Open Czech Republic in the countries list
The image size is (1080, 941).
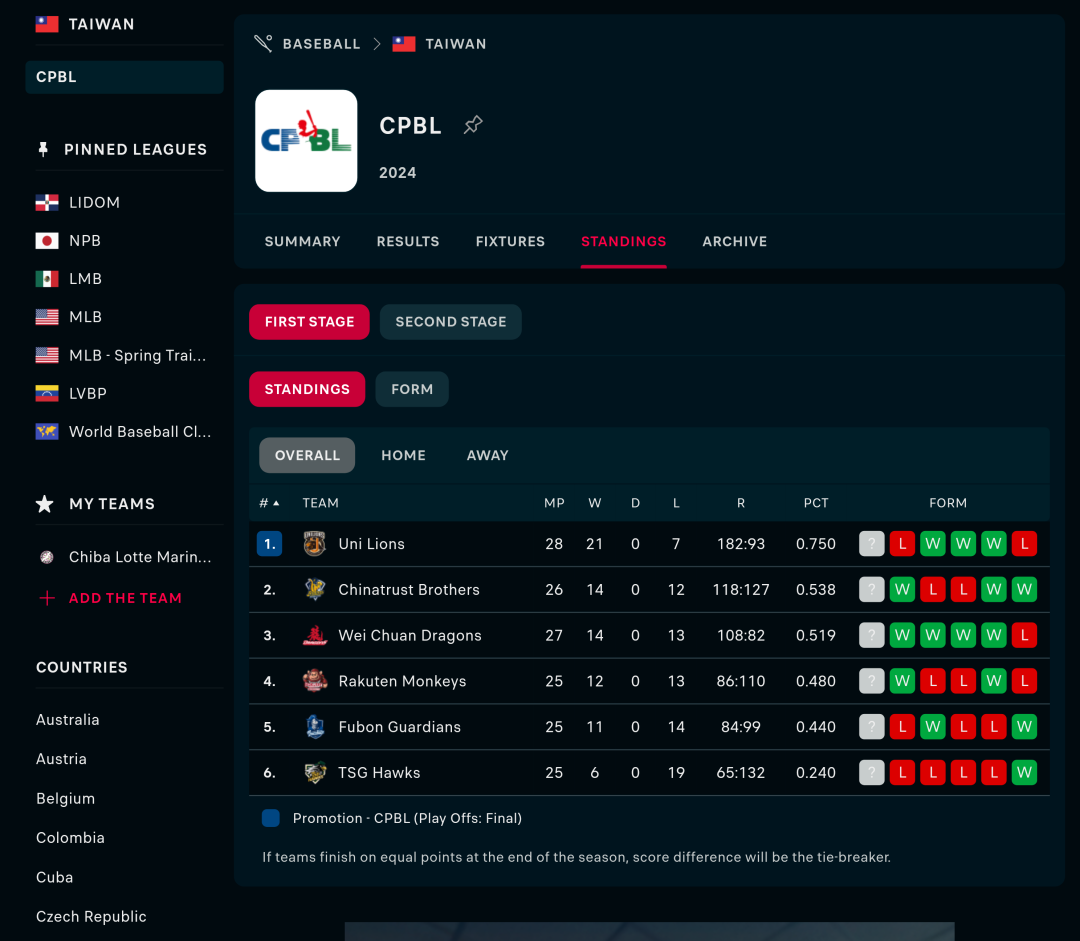coord(91,917)
